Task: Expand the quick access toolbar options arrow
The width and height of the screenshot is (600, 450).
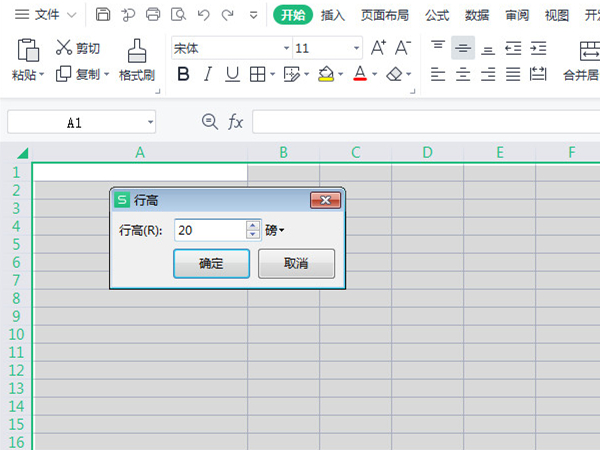Action: click(x=253, y=15)
